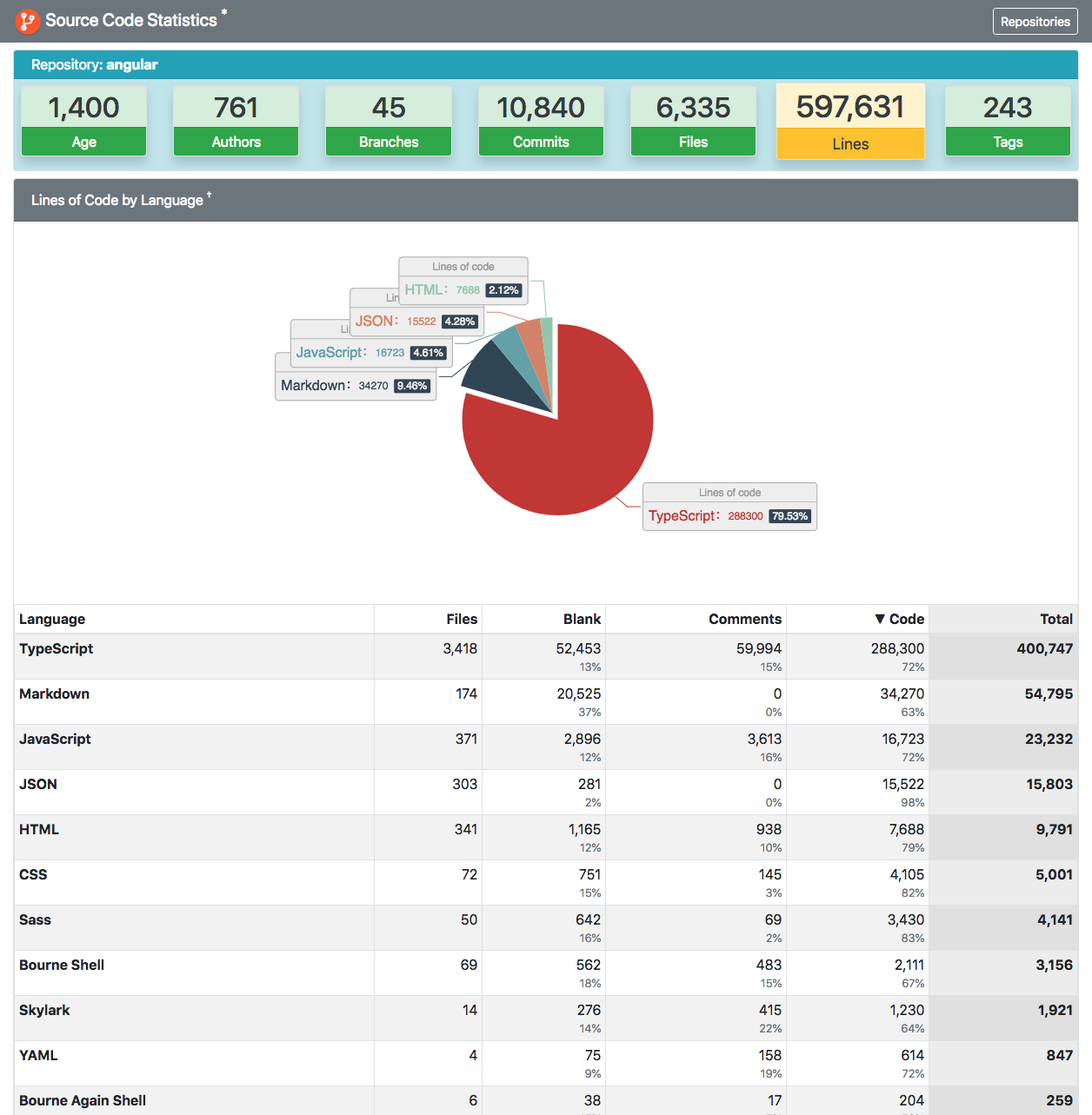Click the Sass row name
The height and width of the screenshot is (1115, 1092).
(x=35, y=919)
